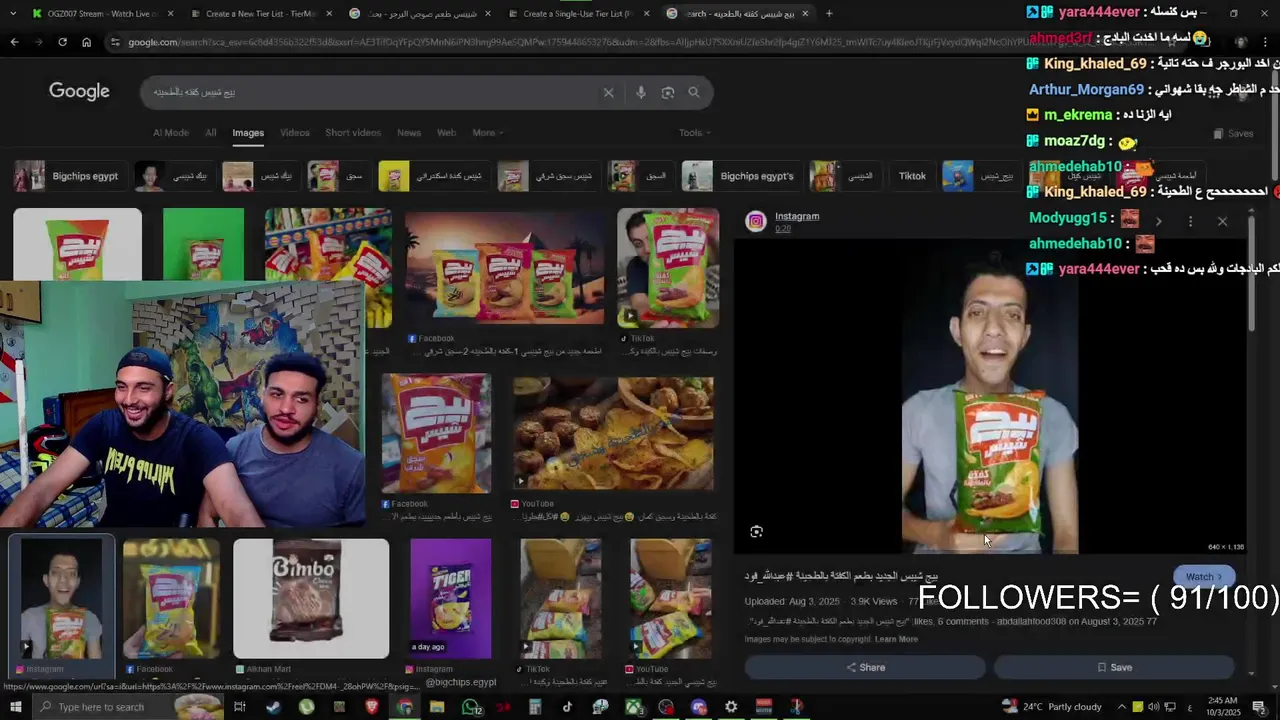Switch to the All results tab
The width and height of the screenshot is (1280, 720).
click(210, 133)
